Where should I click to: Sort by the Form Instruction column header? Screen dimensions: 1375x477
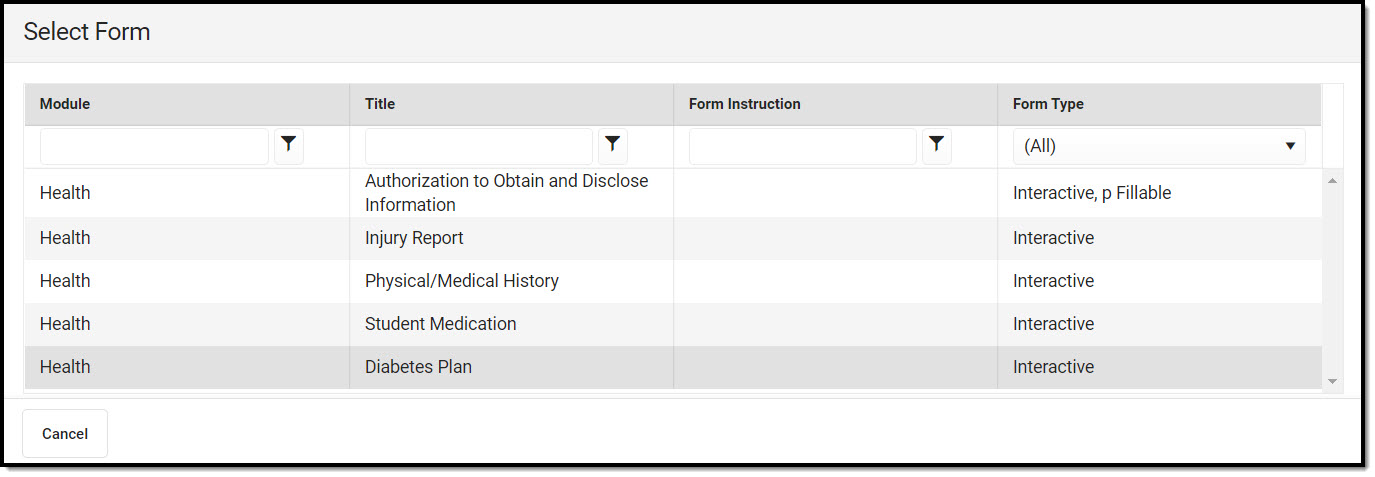coord(744,104)
